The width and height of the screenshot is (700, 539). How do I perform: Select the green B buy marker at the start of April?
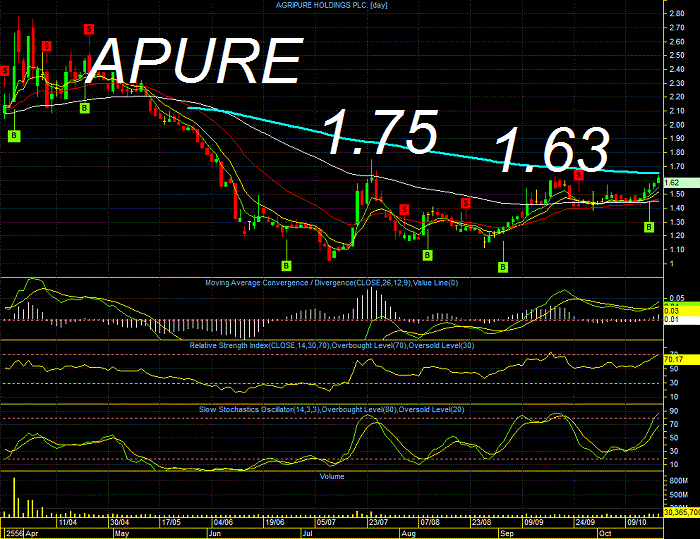[14, 135]
